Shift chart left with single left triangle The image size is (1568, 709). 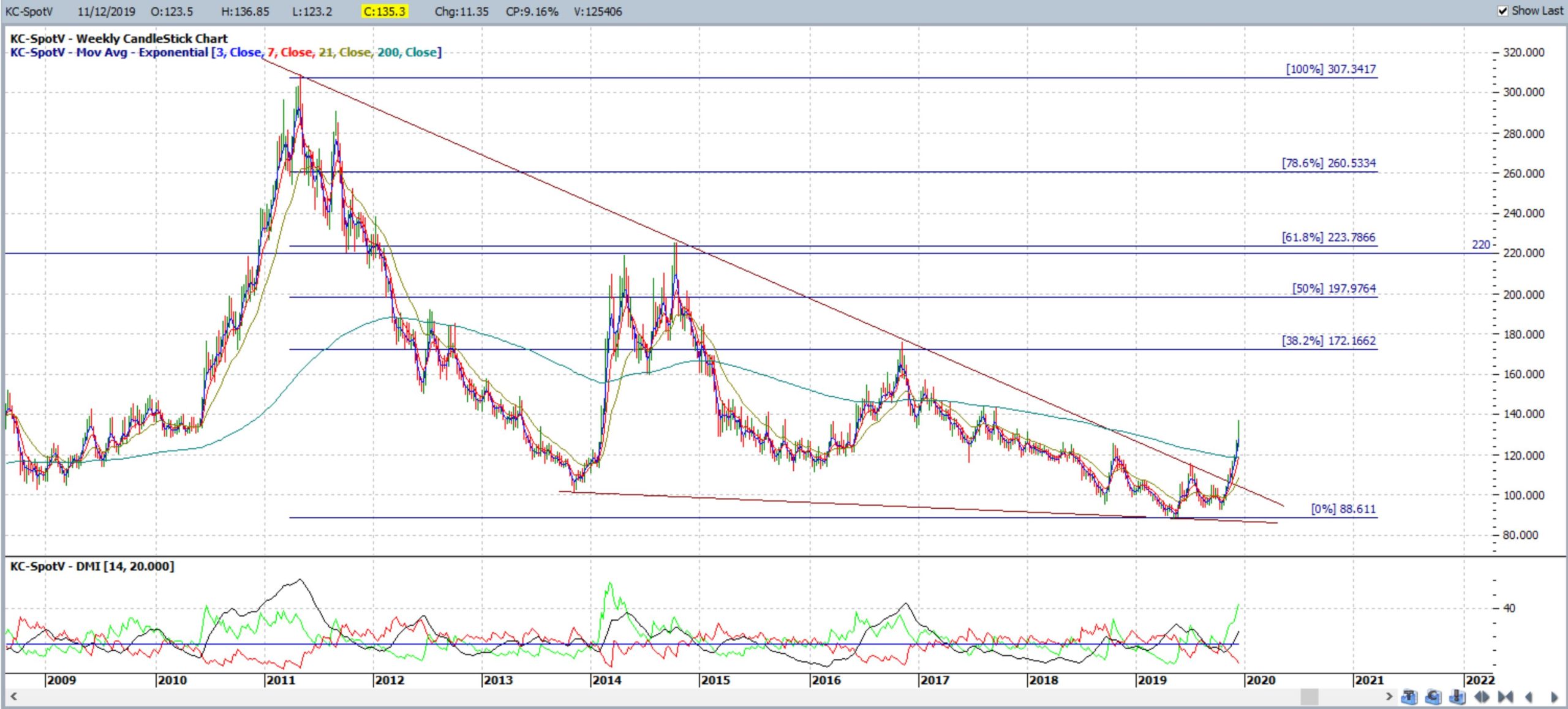[1529, 697]
